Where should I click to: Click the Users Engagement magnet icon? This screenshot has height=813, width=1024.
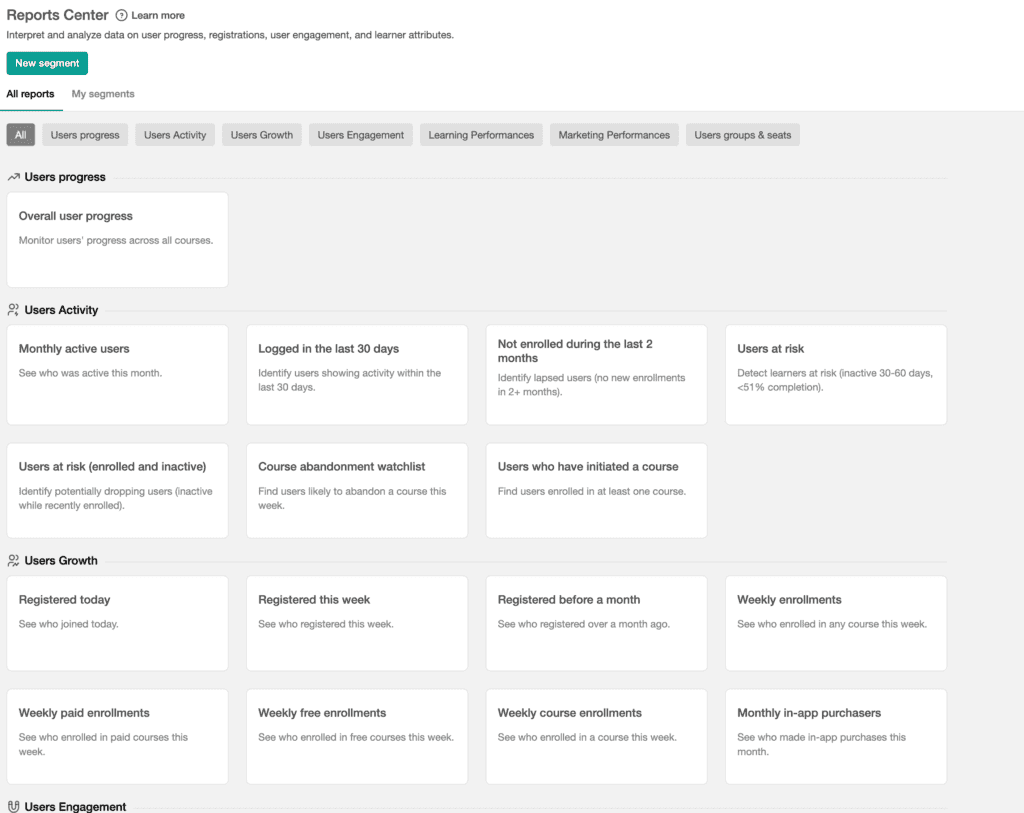14,806
